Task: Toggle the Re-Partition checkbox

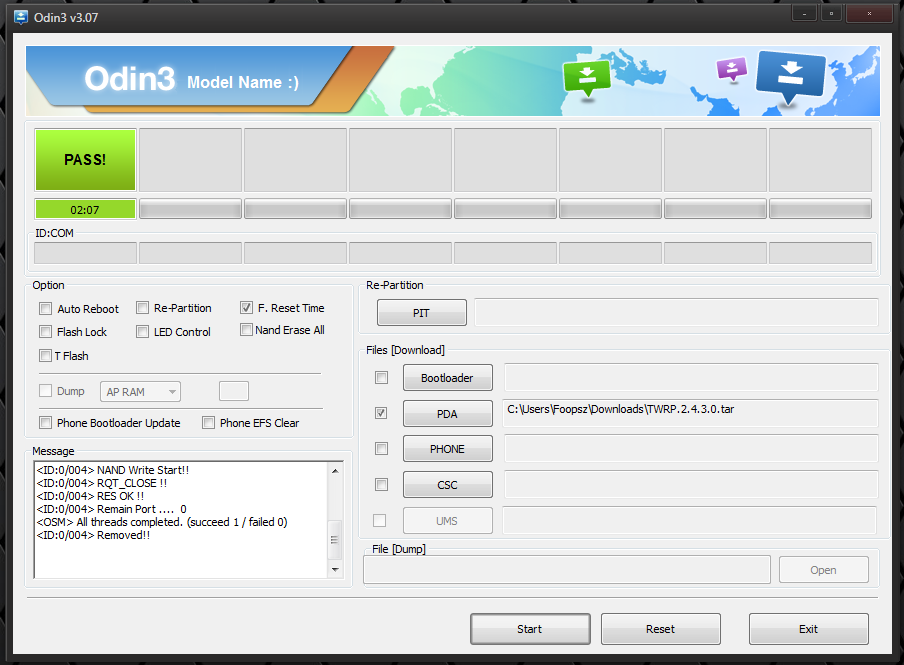Action: tap(142, 307)
